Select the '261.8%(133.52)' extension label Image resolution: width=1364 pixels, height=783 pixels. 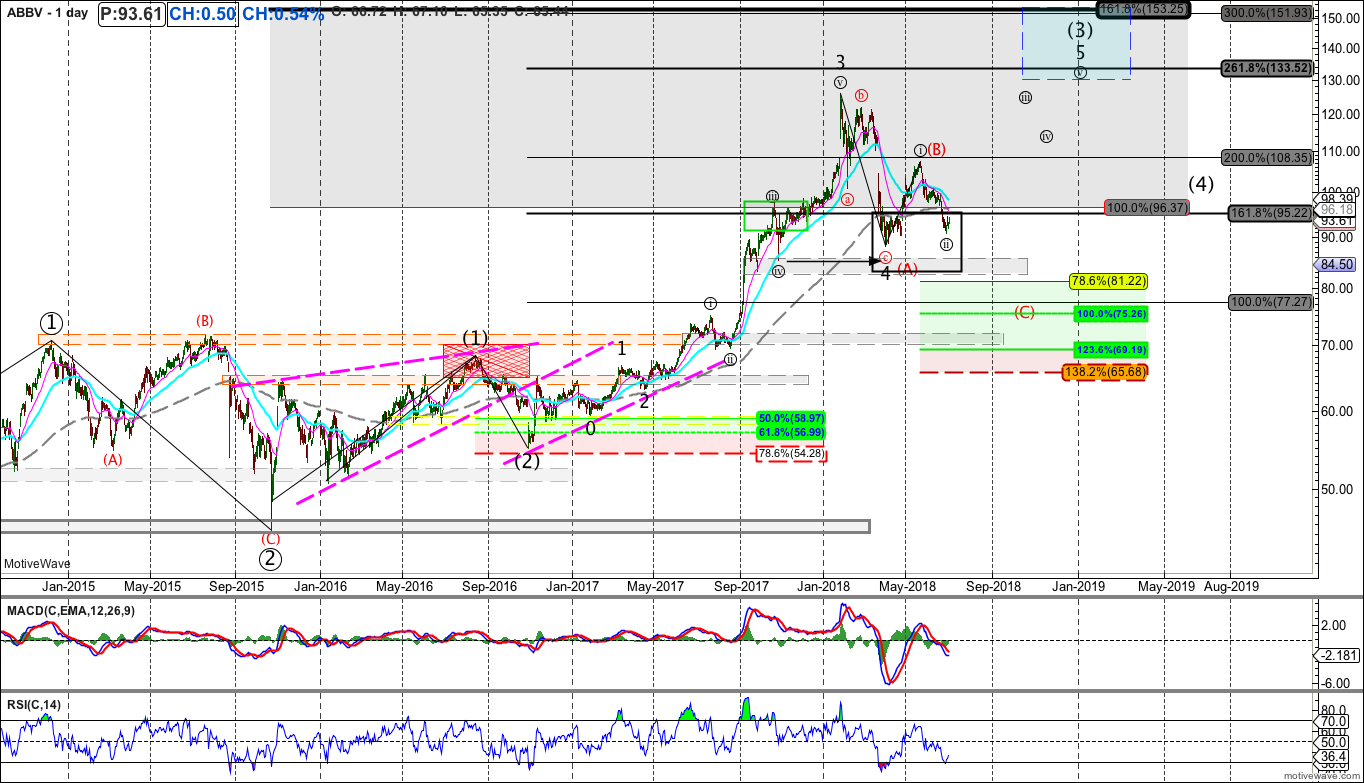[x=1265, y=68]
